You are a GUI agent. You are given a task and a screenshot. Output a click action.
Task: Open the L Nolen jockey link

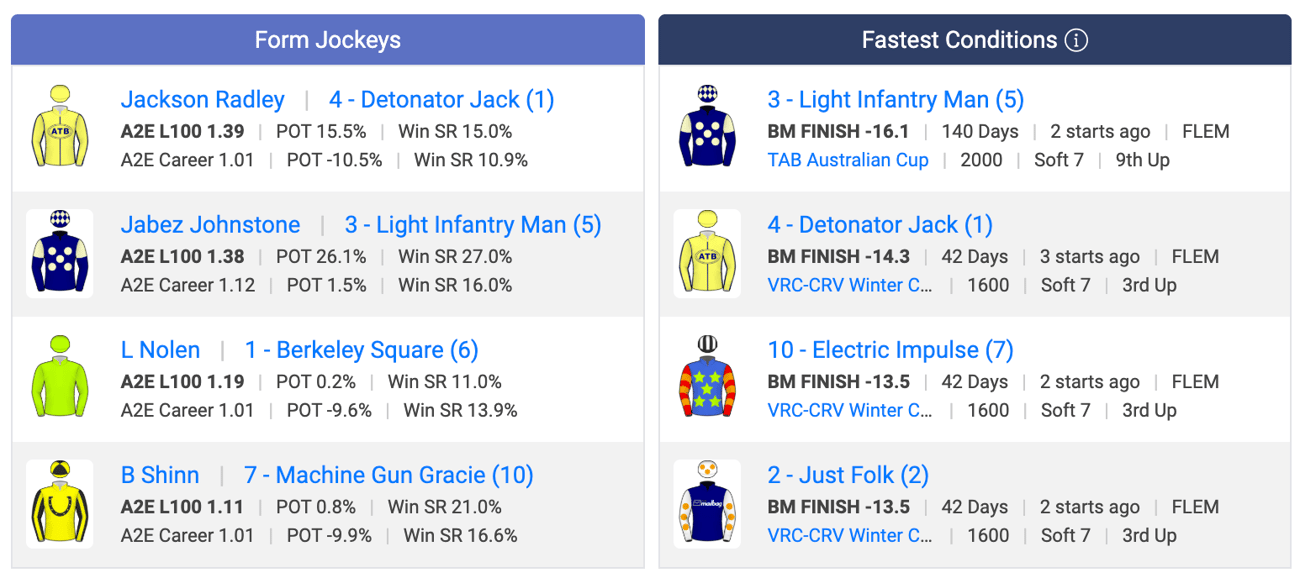(x=160, y=350)
